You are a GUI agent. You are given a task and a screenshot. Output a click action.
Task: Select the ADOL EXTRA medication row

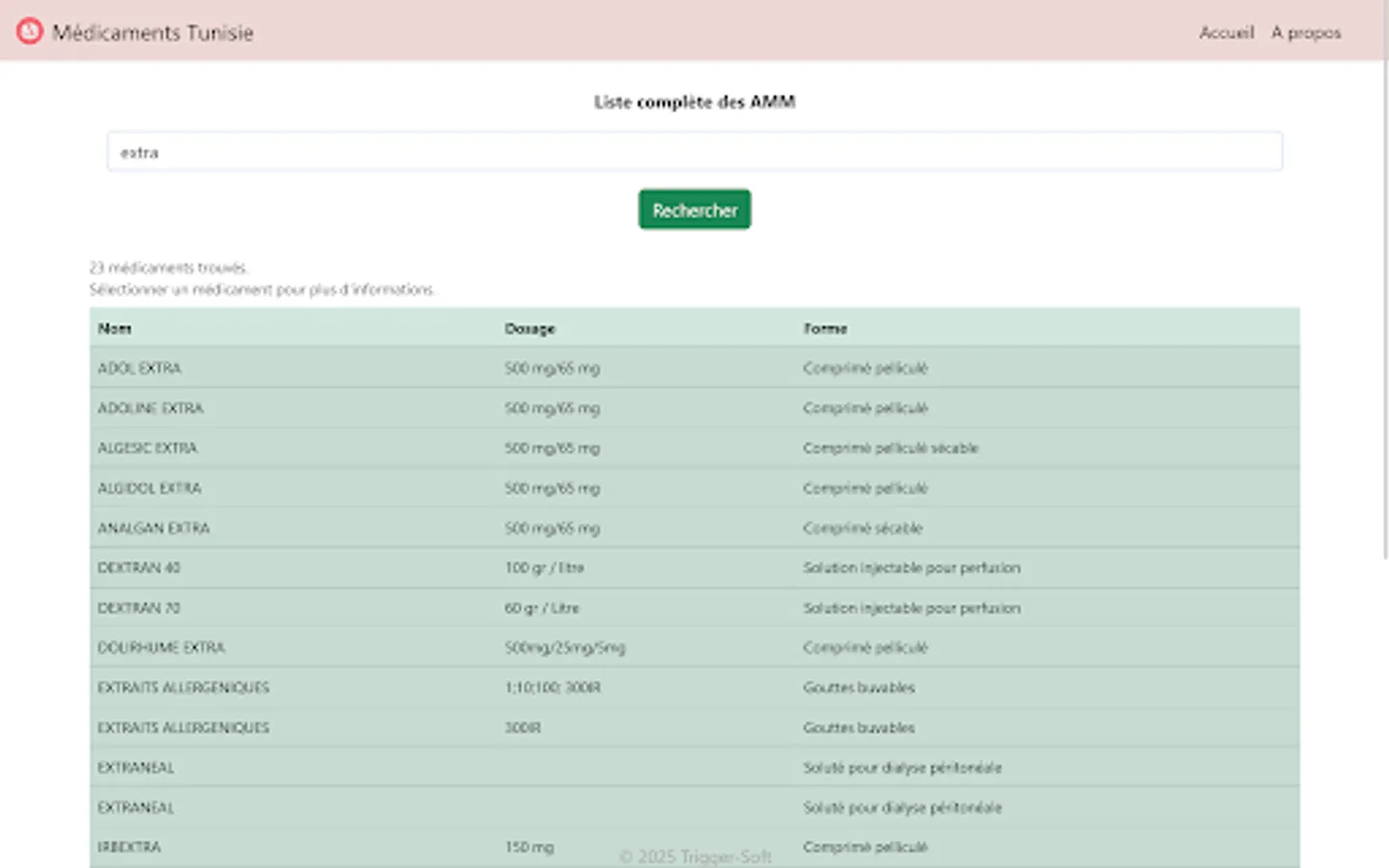pyautogui.click(x=386, y=367)
